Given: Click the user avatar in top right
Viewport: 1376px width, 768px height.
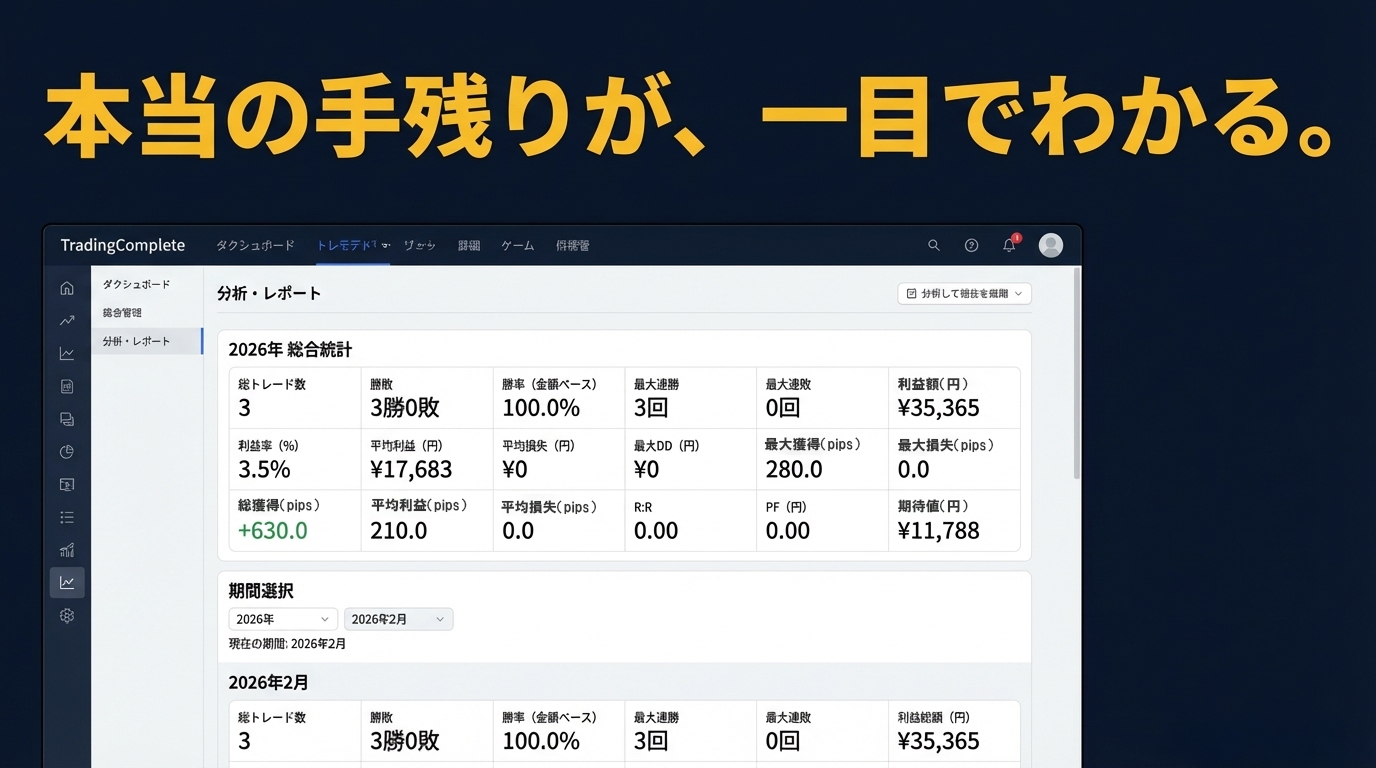Looking at the screenshot, I should tap(1050, 243).
